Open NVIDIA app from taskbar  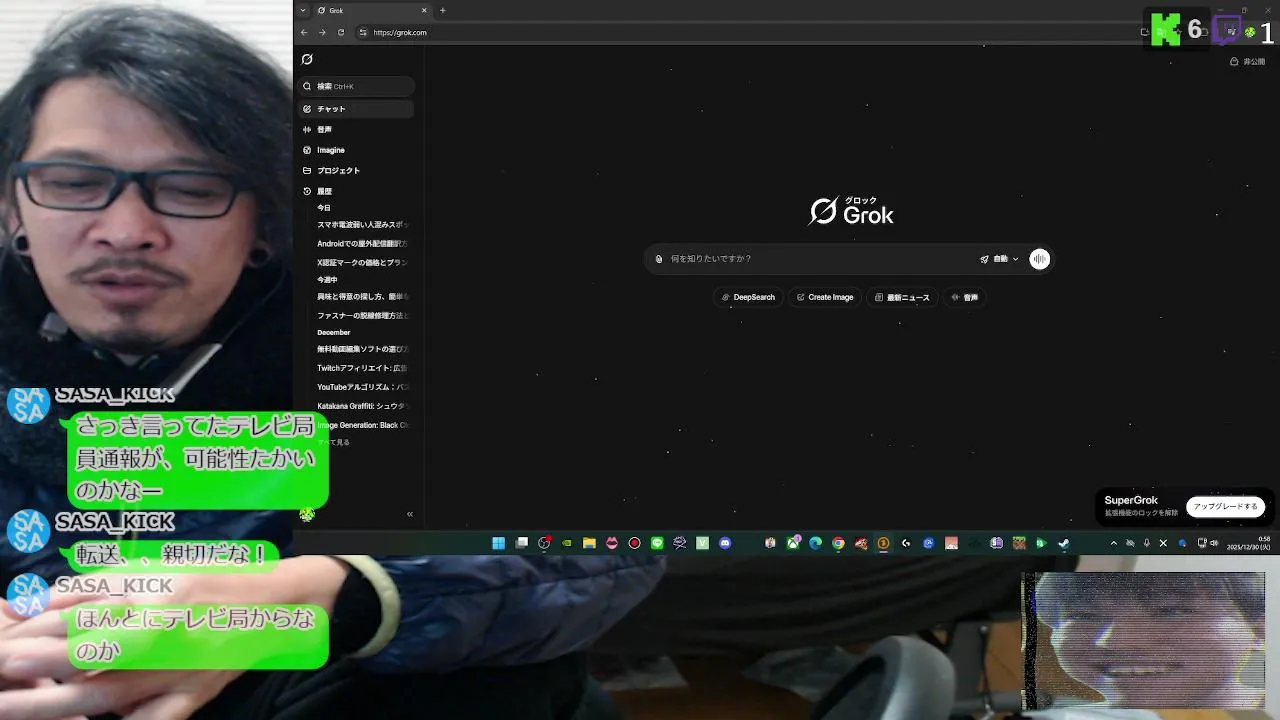(567, 543)
